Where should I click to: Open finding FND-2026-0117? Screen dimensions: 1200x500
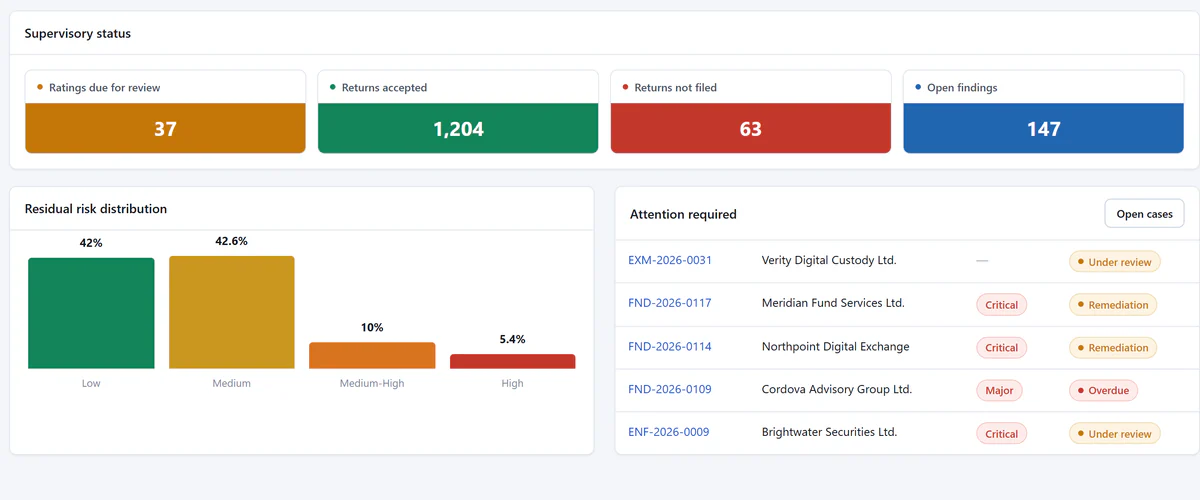tap(670, 303)
